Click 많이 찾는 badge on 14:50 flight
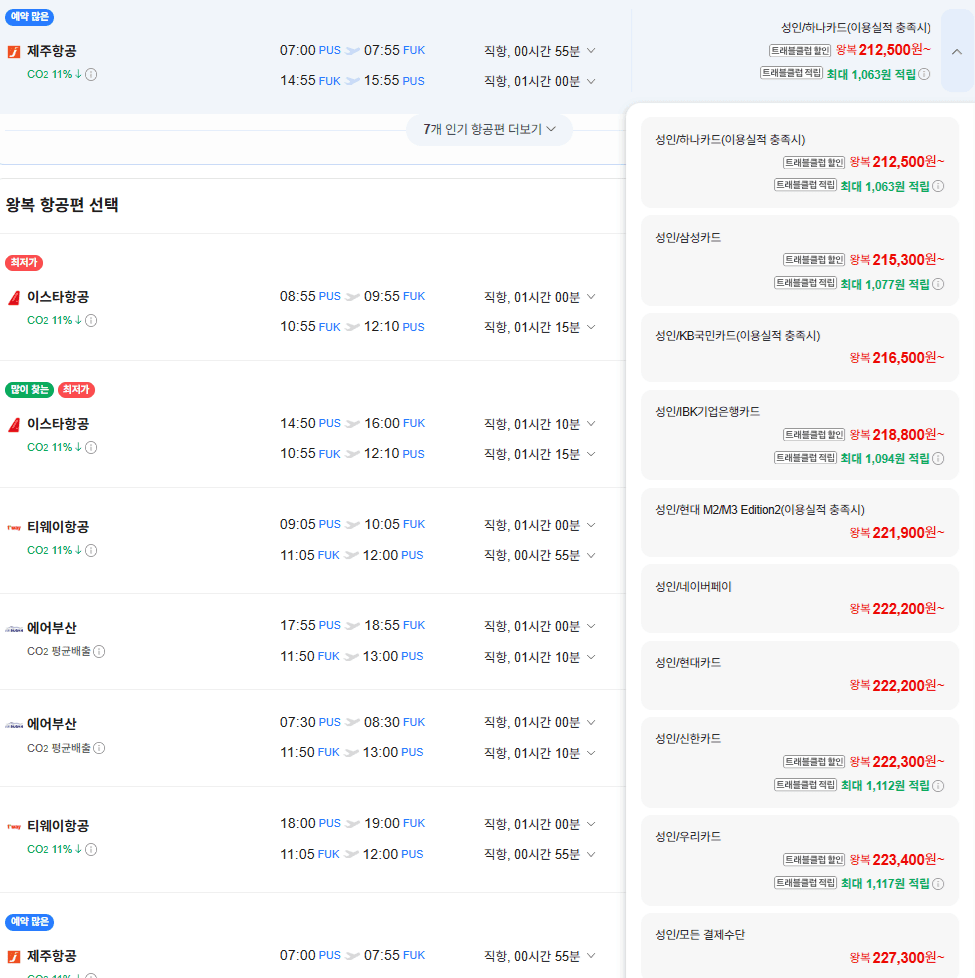The height and width of the screenshot is (978, 975). 29,390
